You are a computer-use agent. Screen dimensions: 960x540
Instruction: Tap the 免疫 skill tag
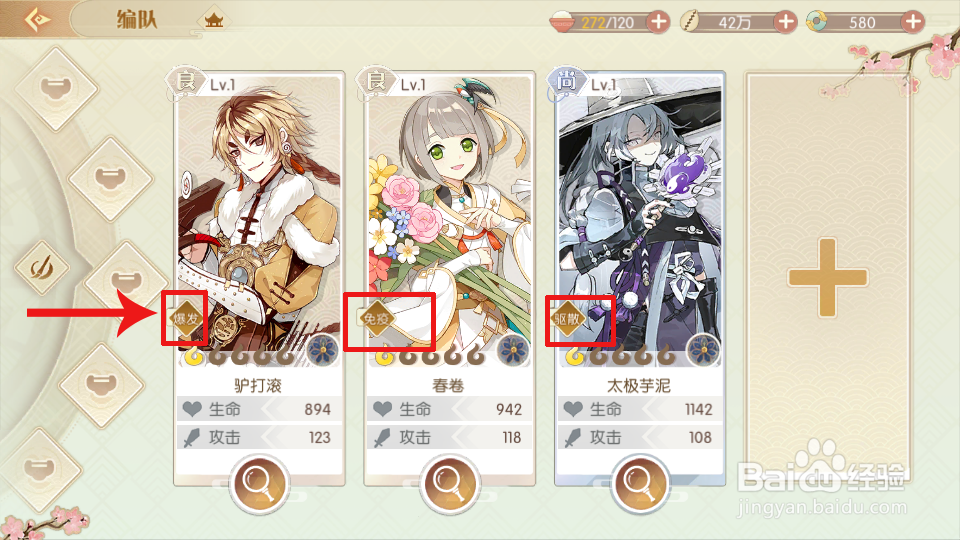(377, 318)
